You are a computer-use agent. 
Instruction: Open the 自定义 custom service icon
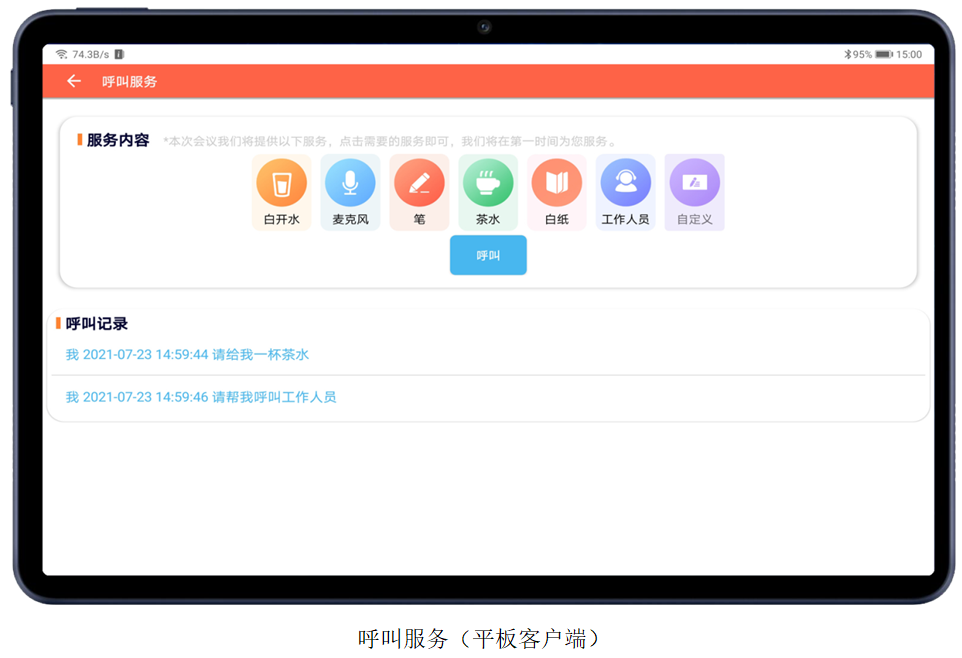click(694, 191)
